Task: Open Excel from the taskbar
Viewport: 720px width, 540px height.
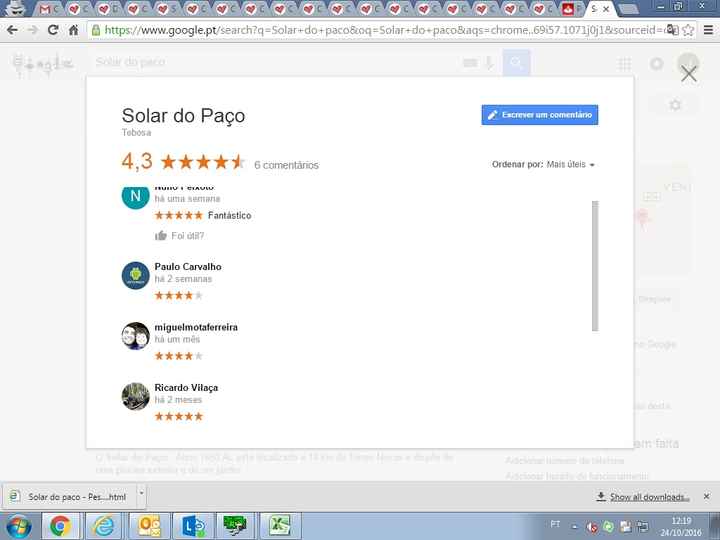Action: click(280, 526)
